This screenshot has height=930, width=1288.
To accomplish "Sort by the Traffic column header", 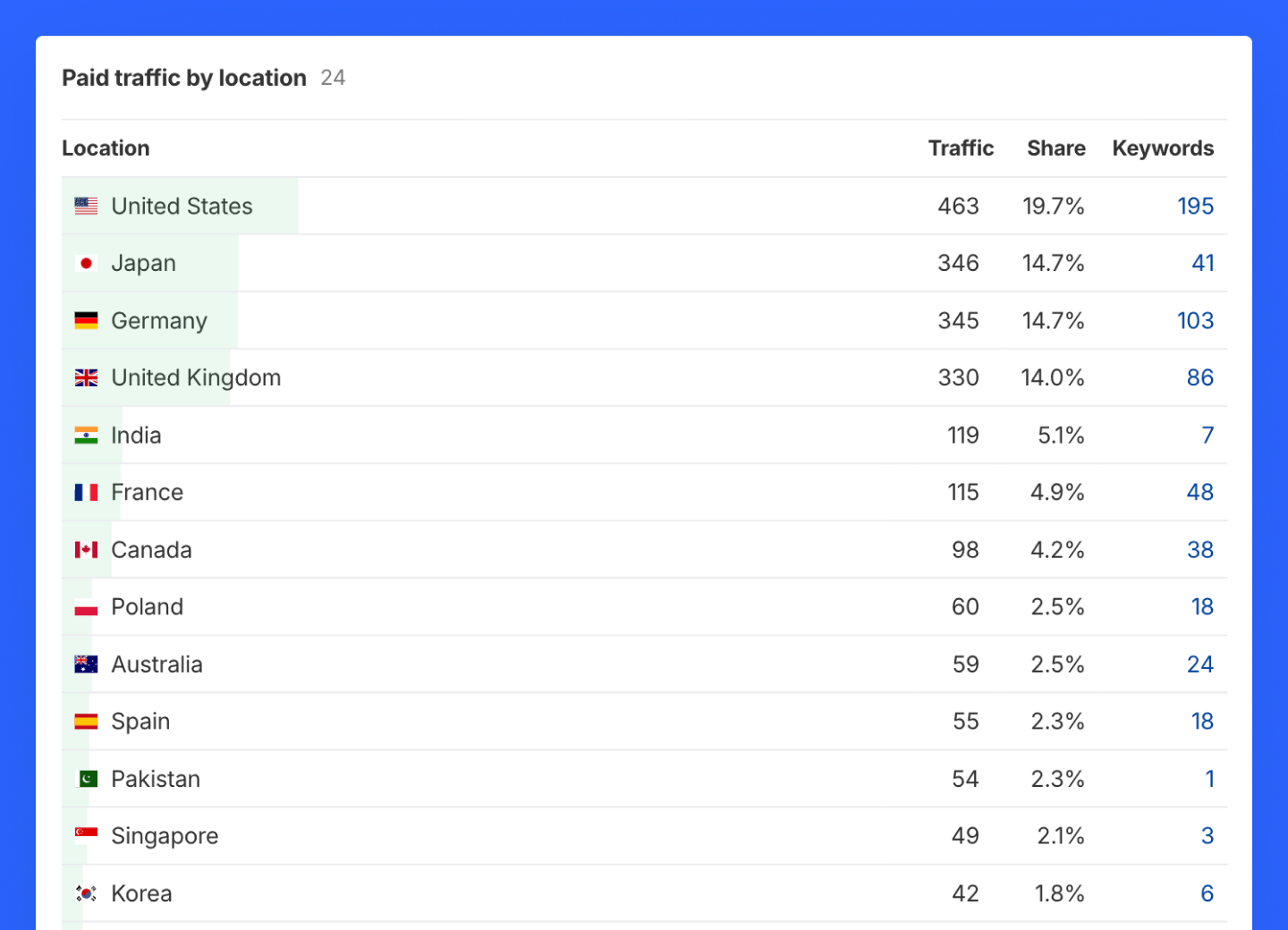I will pos(961,148).
